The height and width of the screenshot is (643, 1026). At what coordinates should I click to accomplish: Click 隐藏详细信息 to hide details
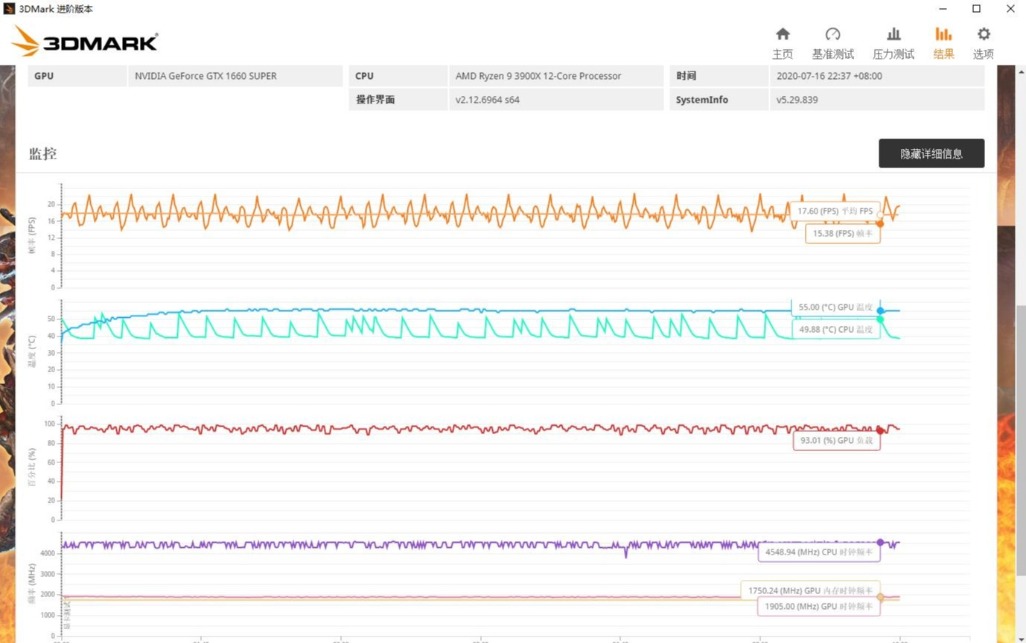(931, 153)
